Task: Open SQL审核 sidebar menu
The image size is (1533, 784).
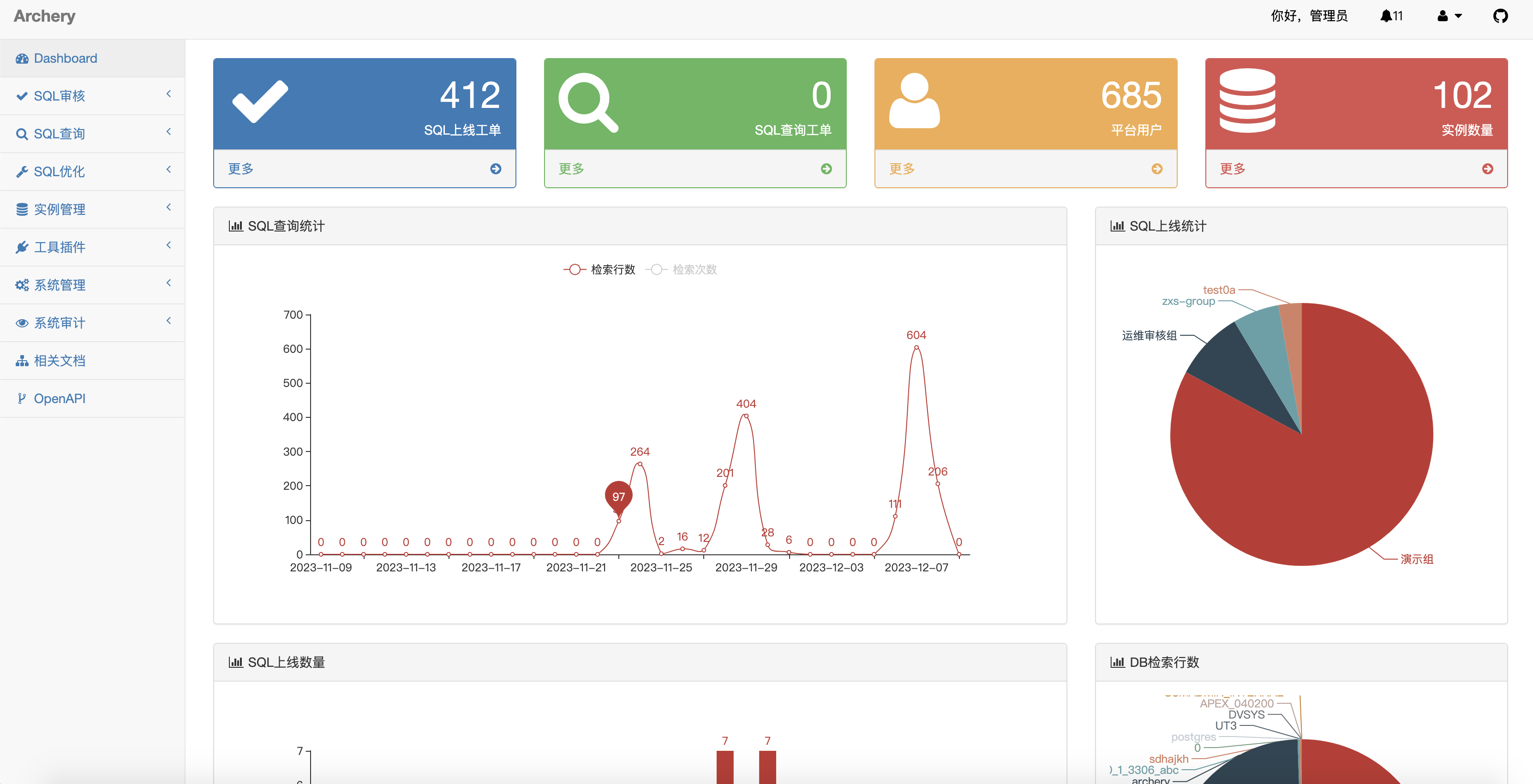Action: click(x=92, y=96)
